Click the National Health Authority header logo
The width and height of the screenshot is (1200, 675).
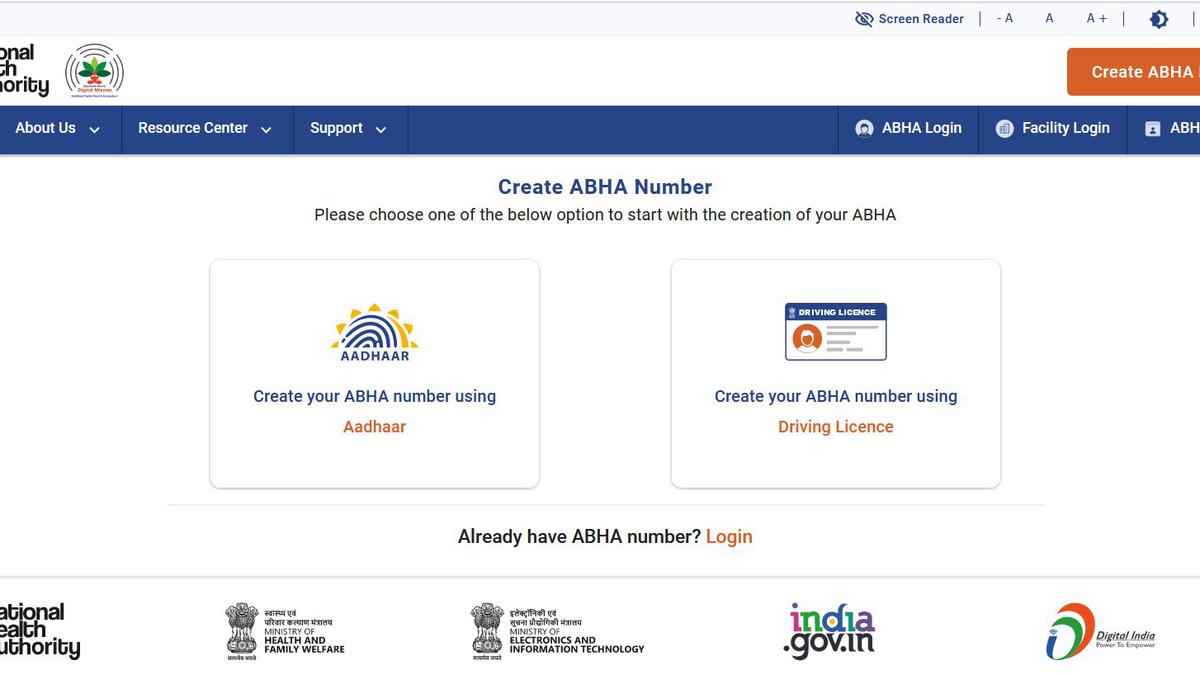pos(23,70)
